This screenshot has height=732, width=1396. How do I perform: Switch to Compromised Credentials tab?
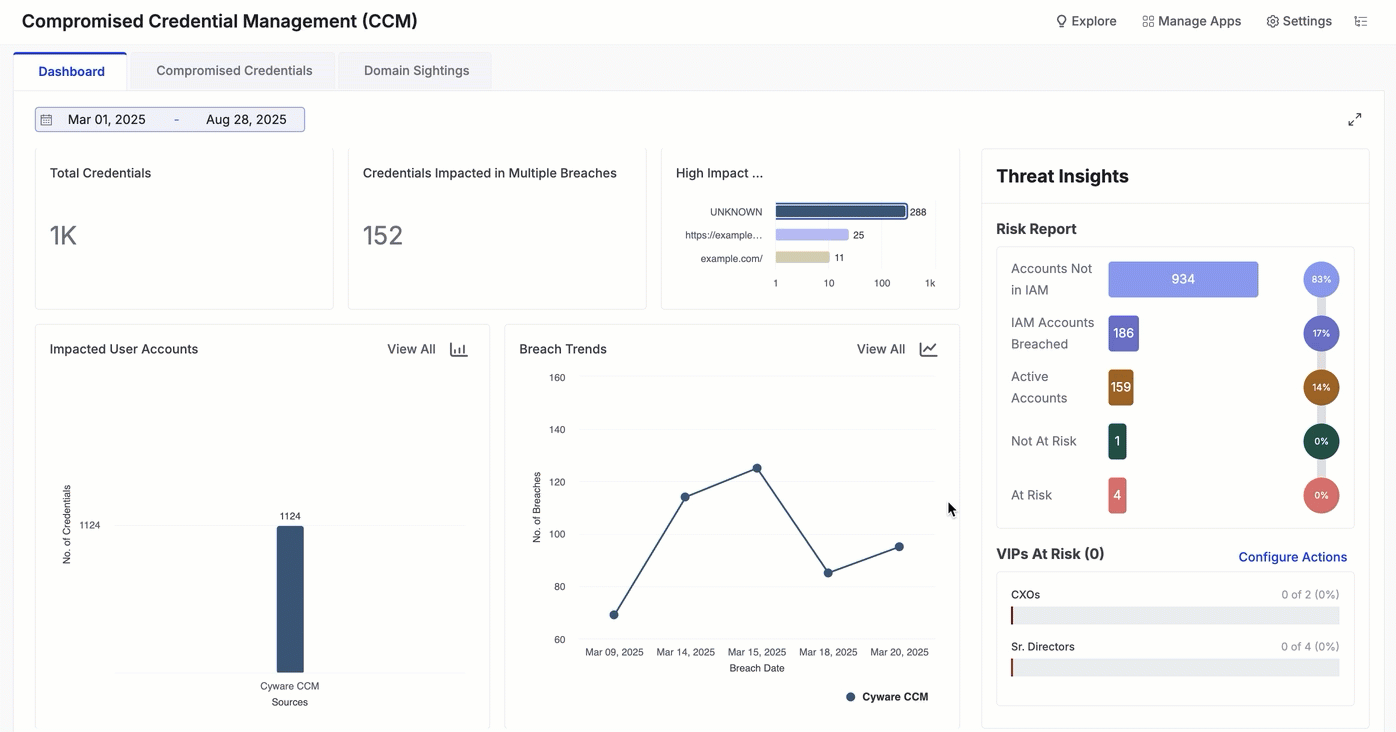click(x=234, y=71)
